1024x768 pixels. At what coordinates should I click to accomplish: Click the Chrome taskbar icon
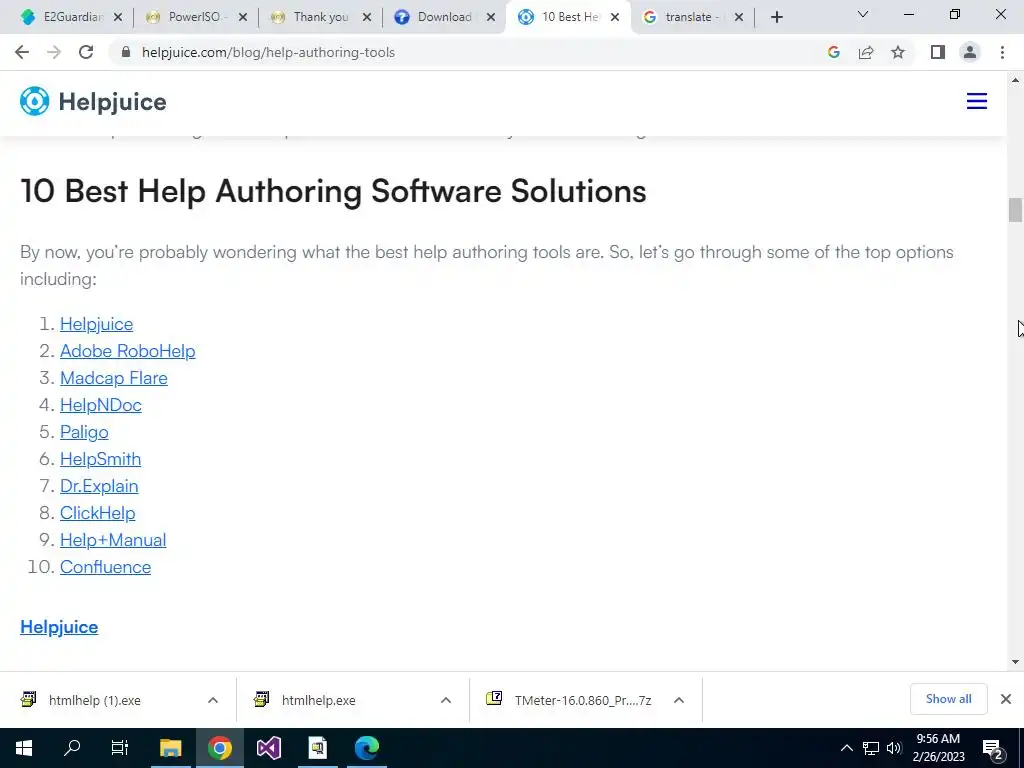tap(220, 748)
